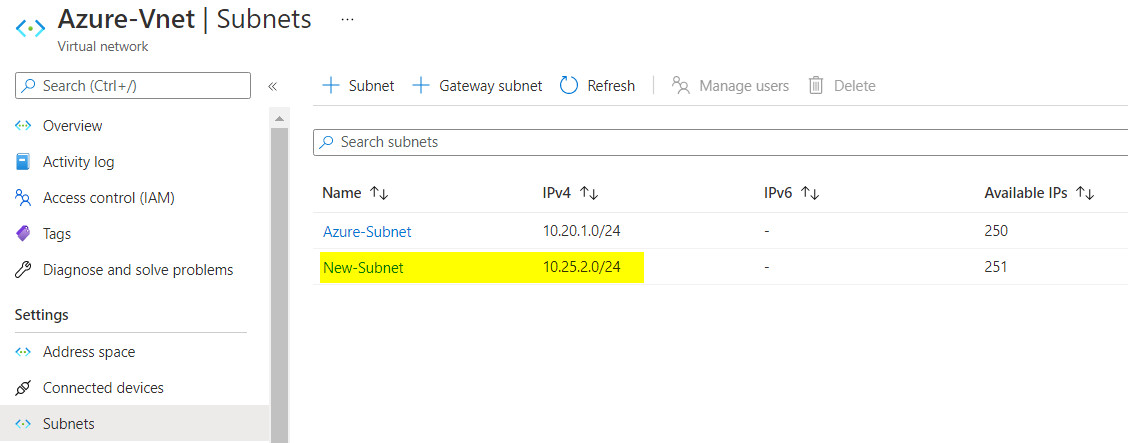
Task: Click the wrench Diagnose icon
Action: pyautogui.click(x=23, y=270)
